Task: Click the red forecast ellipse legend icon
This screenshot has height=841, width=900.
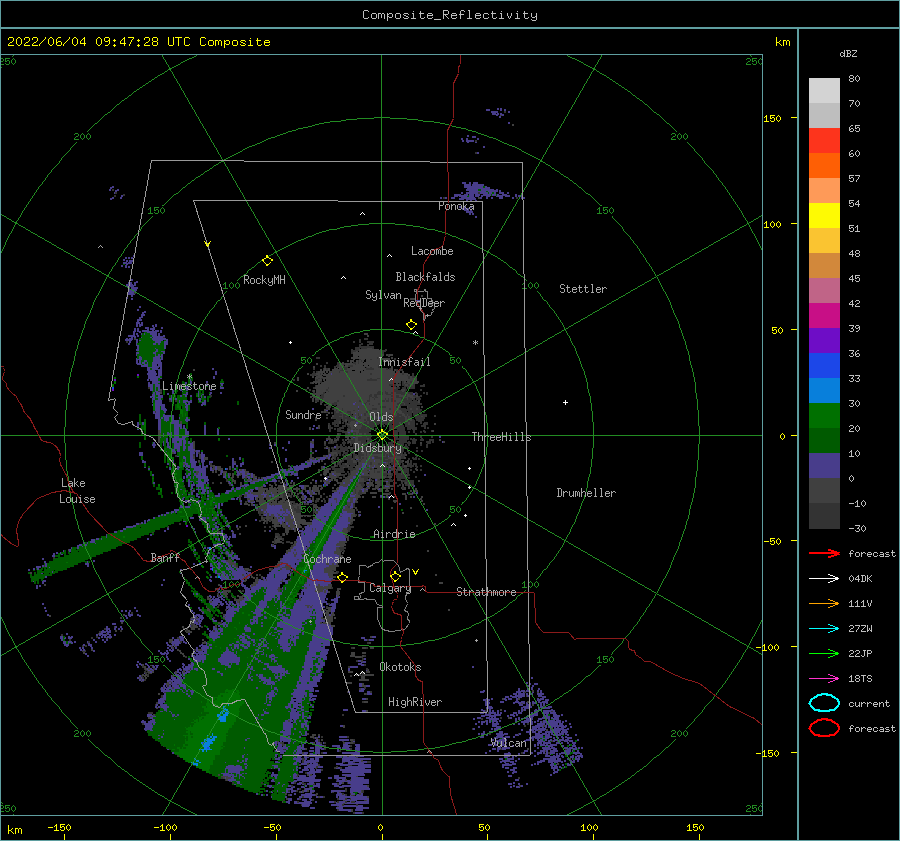Action: pyautogui.click(x=824, y=728)
